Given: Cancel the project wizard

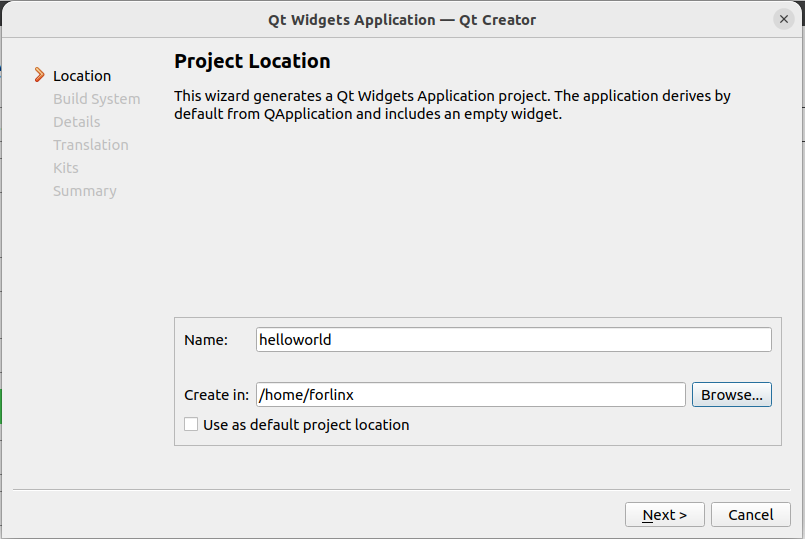Looking at the screenshot, I should click(750, 515).
